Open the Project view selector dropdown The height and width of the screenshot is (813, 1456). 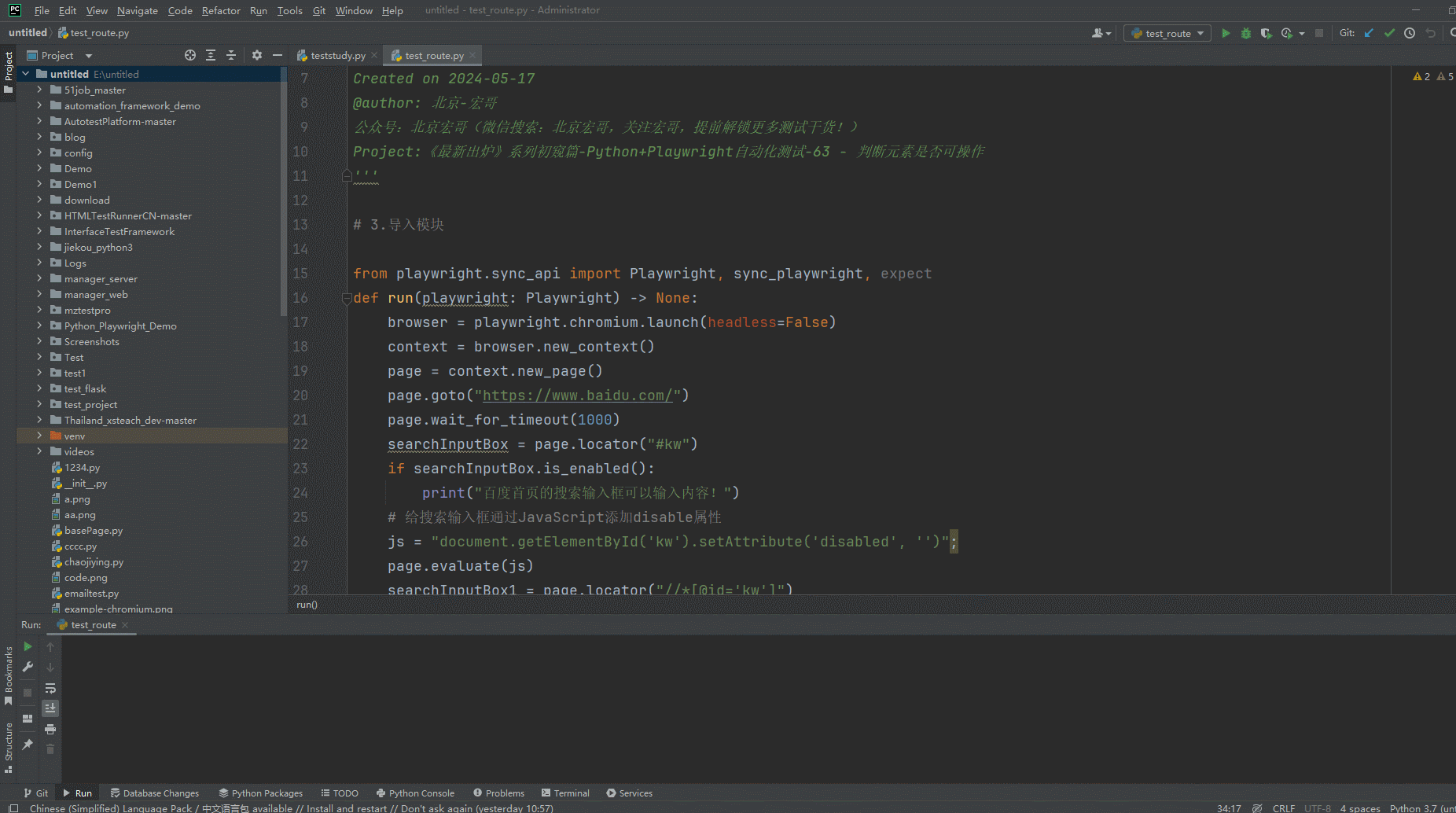click(60, 55)
